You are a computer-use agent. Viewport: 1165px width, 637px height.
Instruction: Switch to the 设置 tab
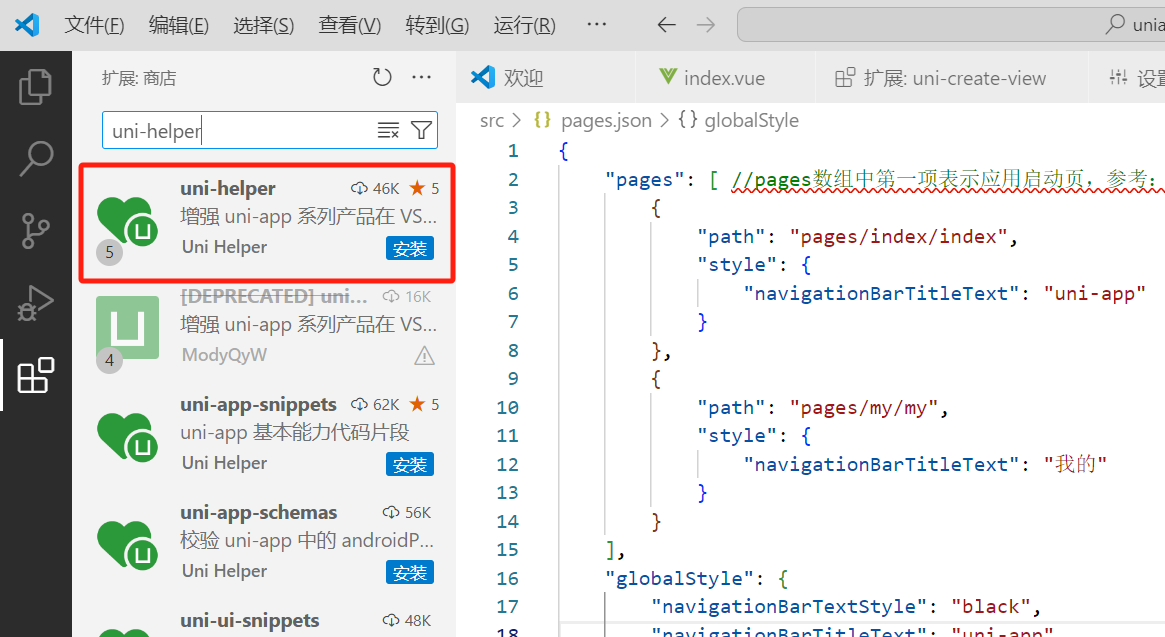(1126, 77)
